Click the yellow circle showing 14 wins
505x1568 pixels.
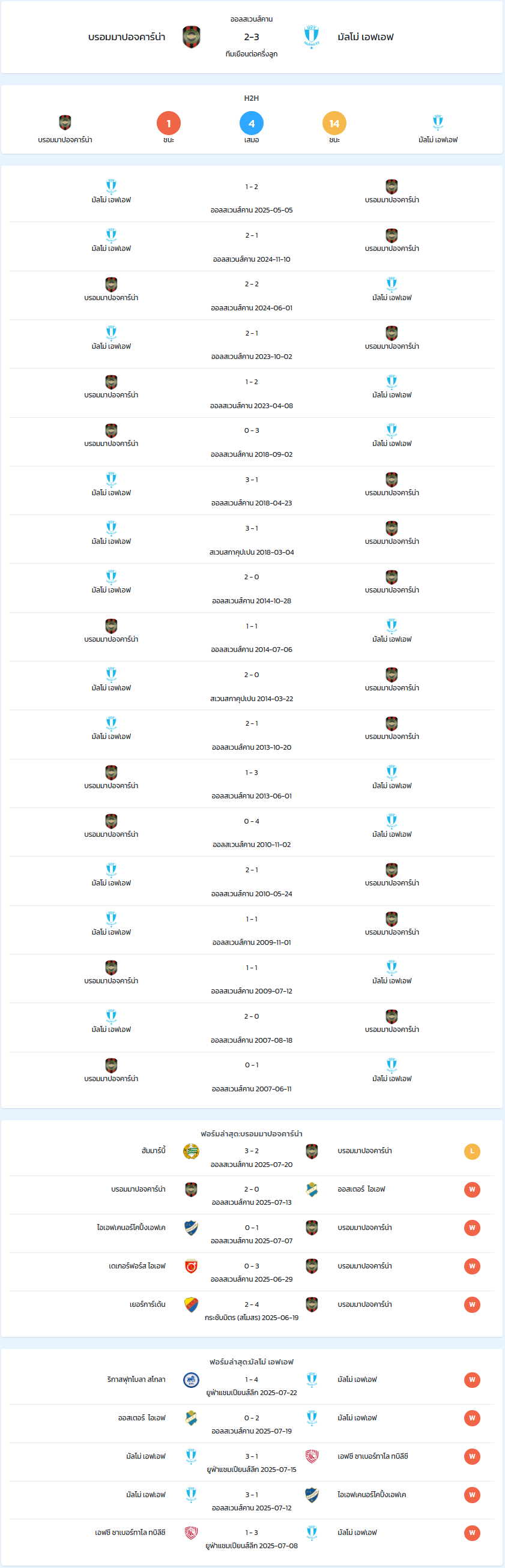pos(334,124)
